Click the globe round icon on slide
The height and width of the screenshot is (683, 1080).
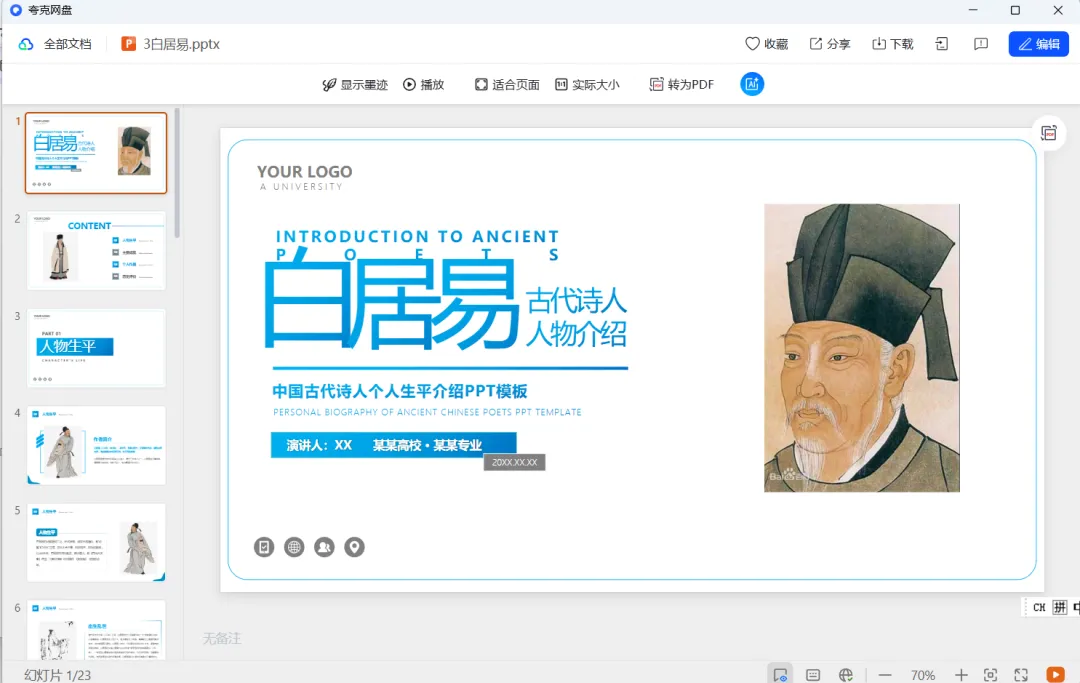point(294,547)
